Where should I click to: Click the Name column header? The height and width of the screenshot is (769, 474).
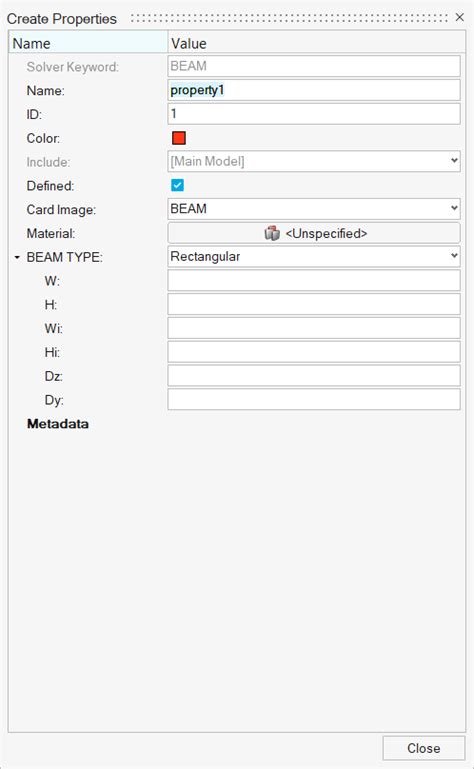88,43
